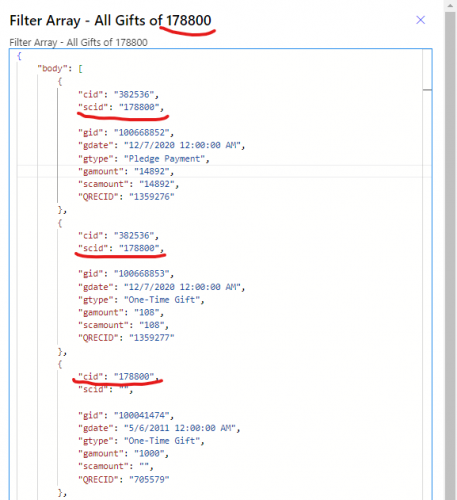457x500 pixels.
Task: Click the QRECID "1359277" line
Action: point(126,338)
